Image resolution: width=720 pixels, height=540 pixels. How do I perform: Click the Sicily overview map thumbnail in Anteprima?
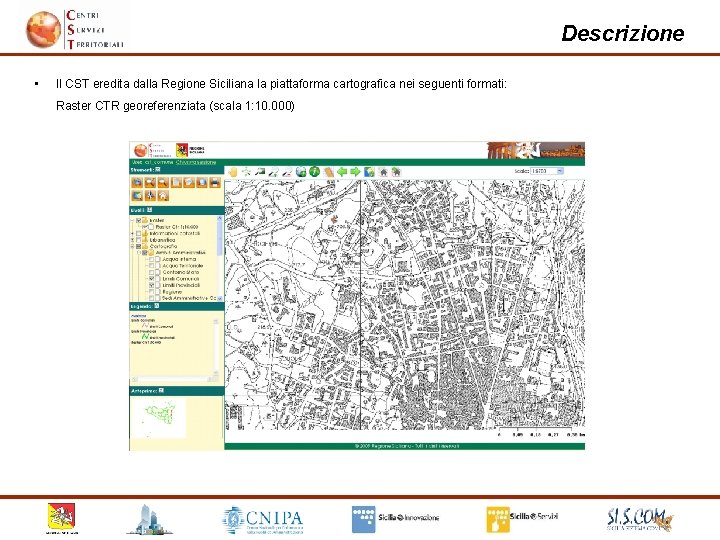[158, 418]
